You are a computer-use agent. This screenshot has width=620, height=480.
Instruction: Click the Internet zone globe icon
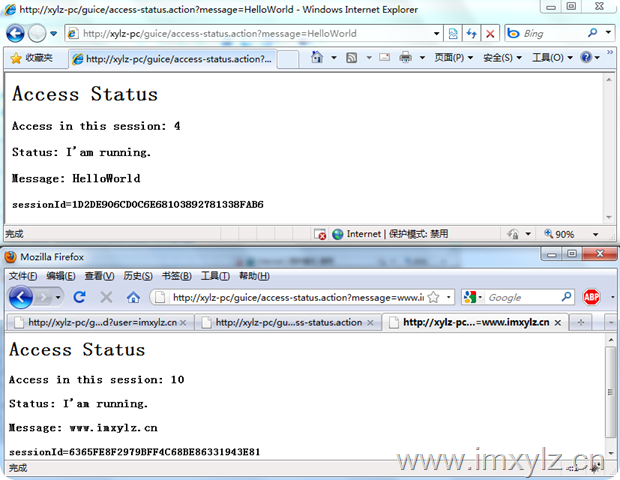tap(338, 234)
